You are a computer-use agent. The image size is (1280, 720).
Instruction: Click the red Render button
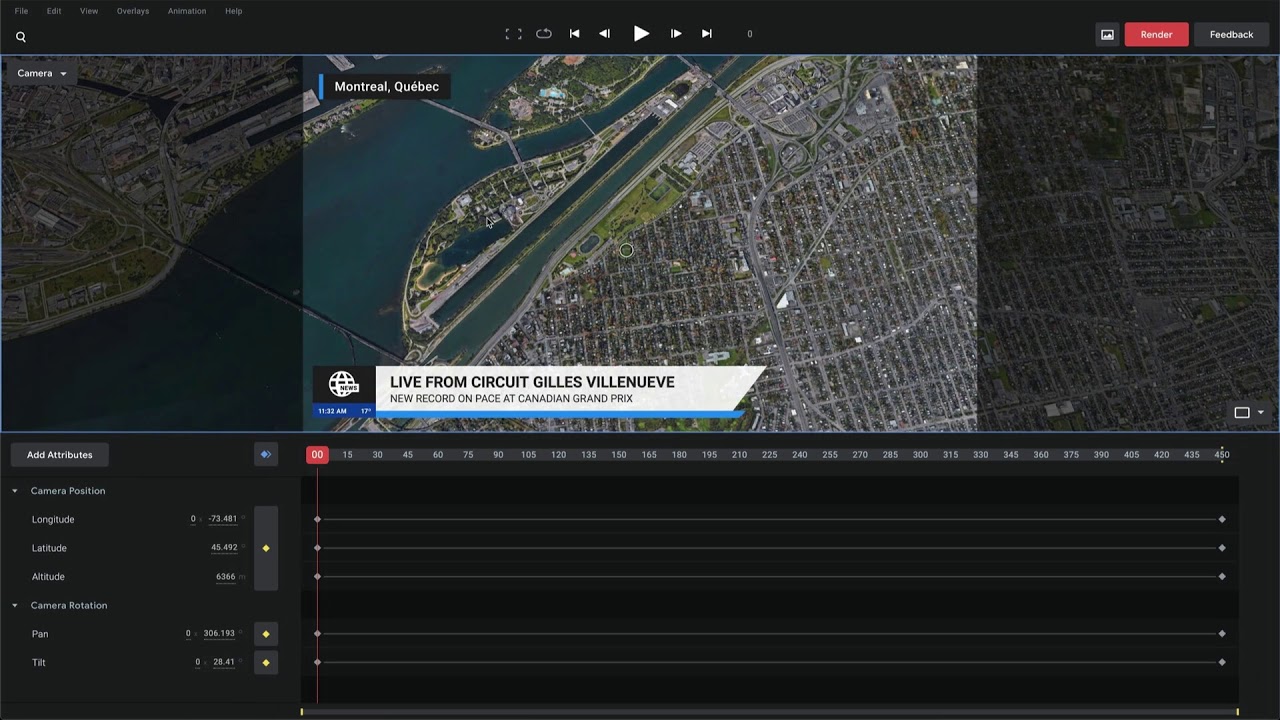1156,34
